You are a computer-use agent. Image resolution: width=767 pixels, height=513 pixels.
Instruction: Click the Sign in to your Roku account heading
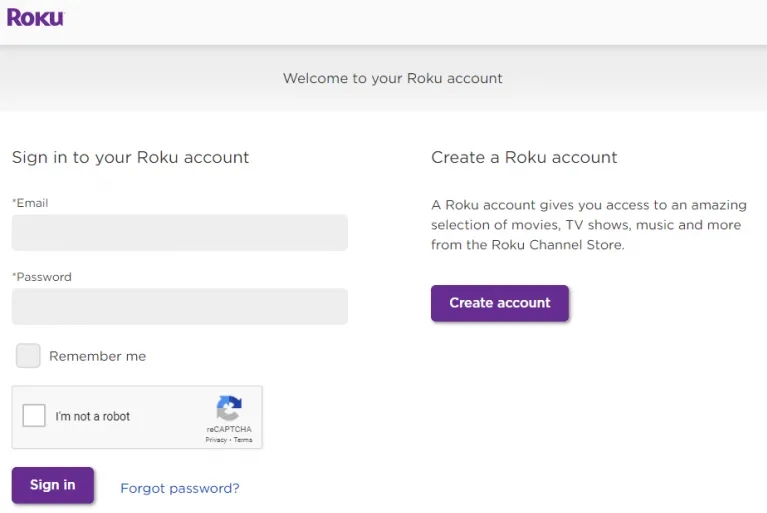point(130,157)
